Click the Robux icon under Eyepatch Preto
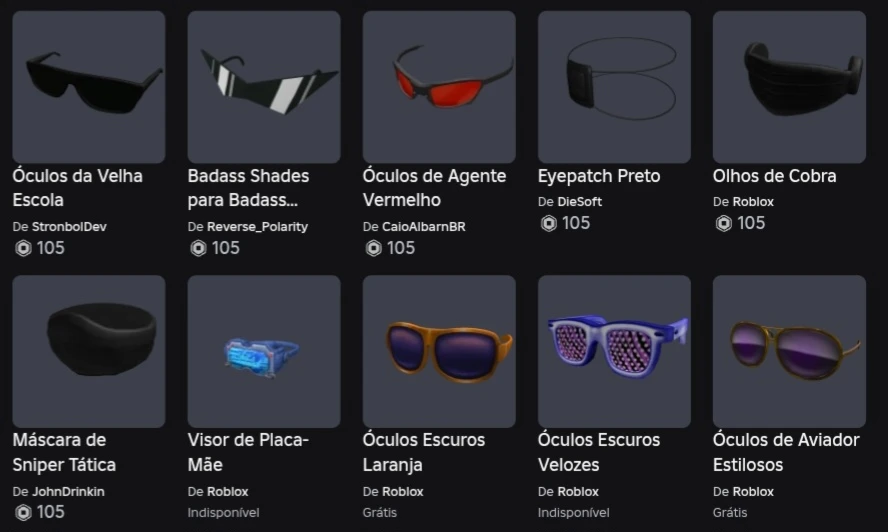Screen dimensions: 888x532 pos(548,223)
